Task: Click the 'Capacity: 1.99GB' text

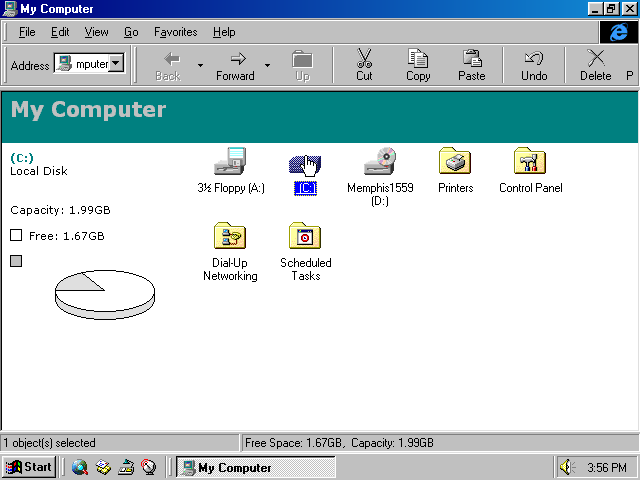Action: [x=60, y=210]
